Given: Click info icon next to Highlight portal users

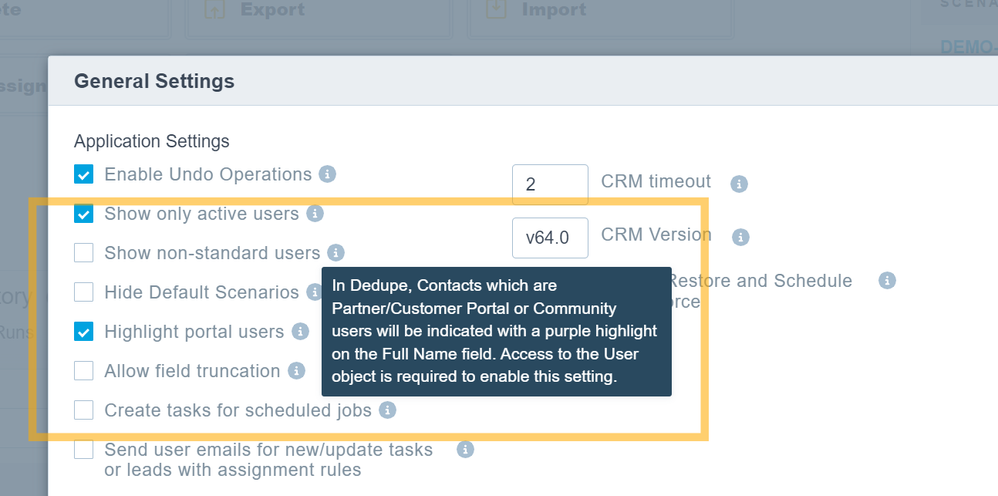Looking at the screenshot, I should 300,331.
